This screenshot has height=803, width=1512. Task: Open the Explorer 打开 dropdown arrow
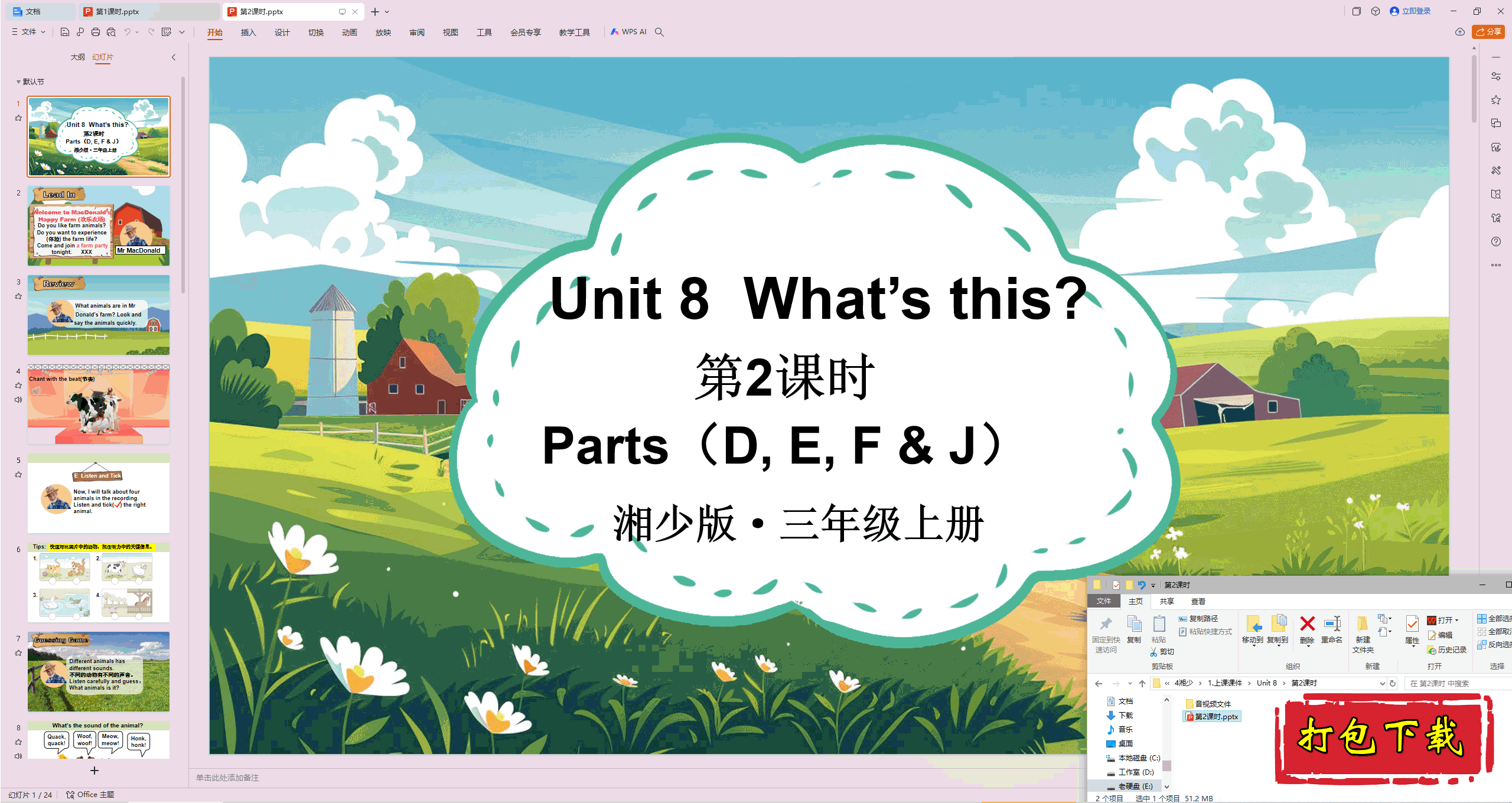click(x=1456, y=620)
